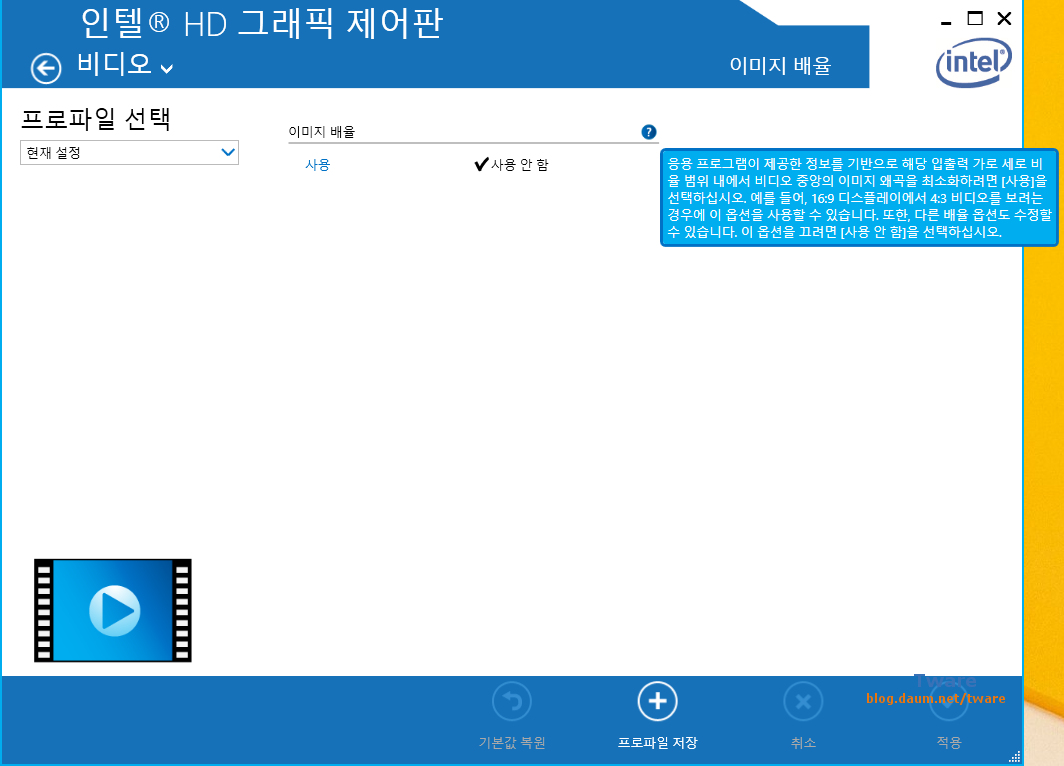This screenshot has width=1064, height=766.
Task: Select the 사용 안 함 option
Action: [x=512, y=164]
